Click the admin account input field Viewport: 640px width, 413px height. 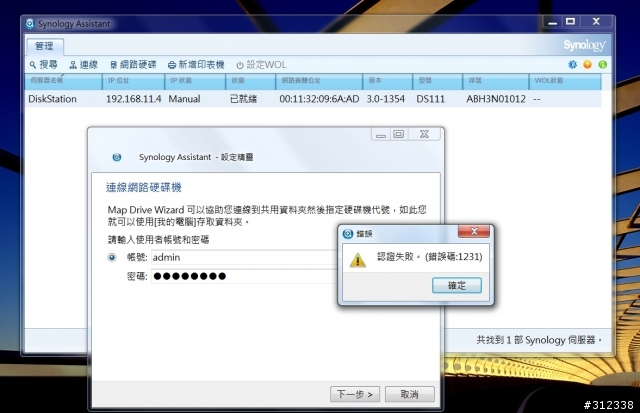(244, 258)
